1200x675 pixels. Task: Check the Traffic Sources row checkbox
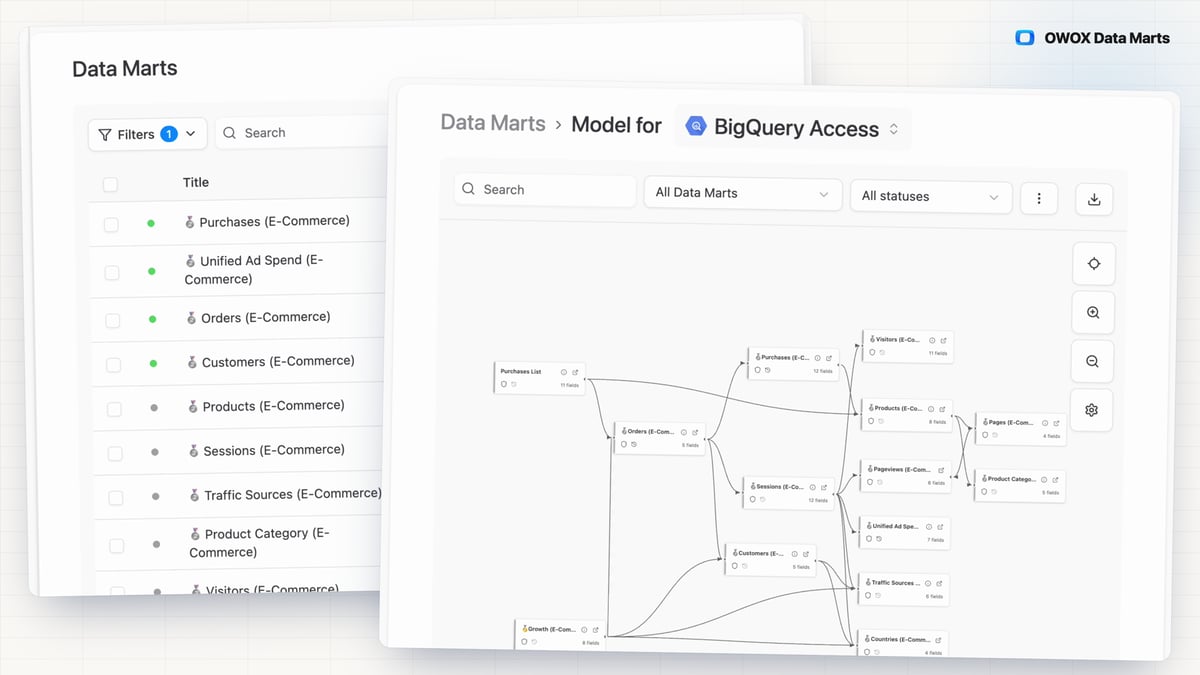[x=116, y=497]
